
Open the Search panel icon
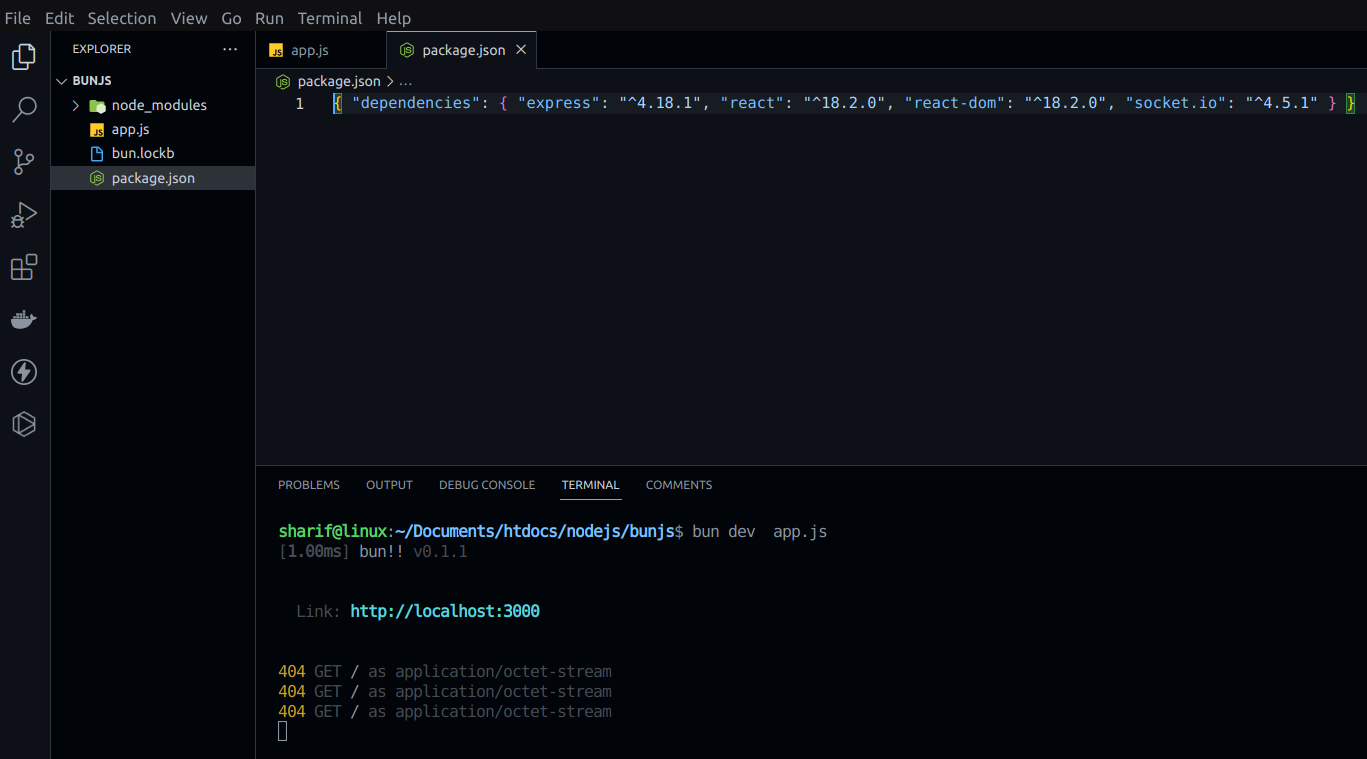coord(23,110)
